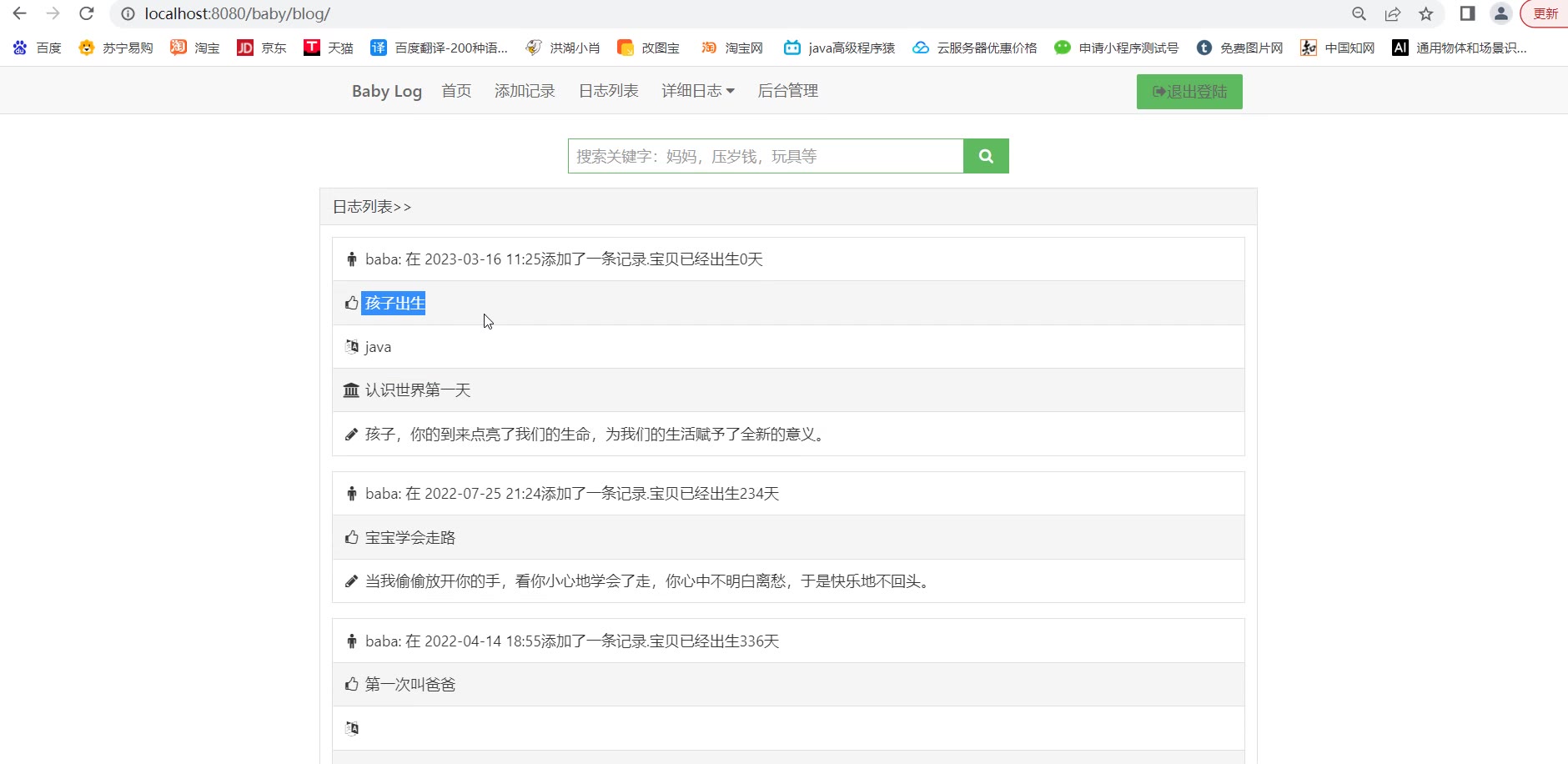
Task: Expand the 详细日志 dropdown menu
Action: point(697,91)
